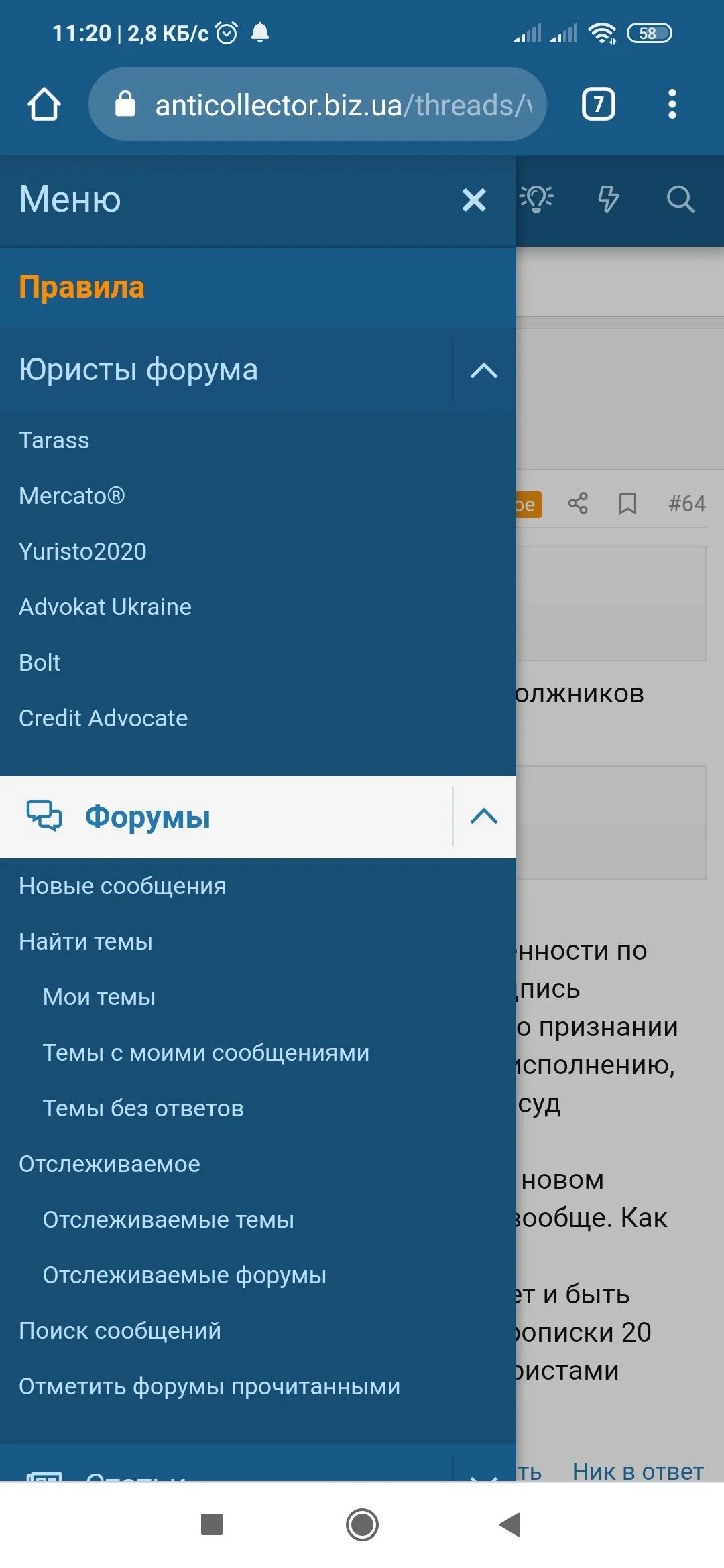Open Найти темы
Screen dimensions: 724x1568
click(x=86, y=941)
